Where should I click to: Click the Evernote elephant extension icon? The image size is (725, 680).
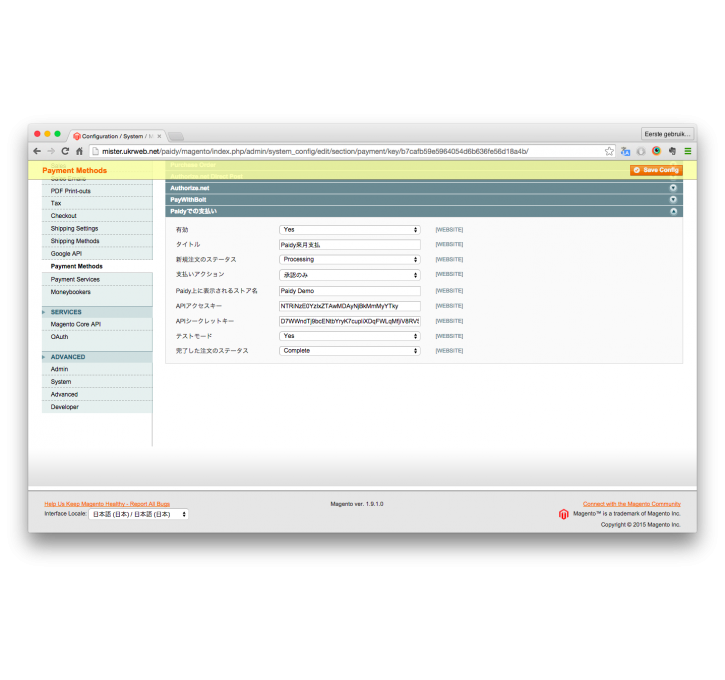coord(672,151)
